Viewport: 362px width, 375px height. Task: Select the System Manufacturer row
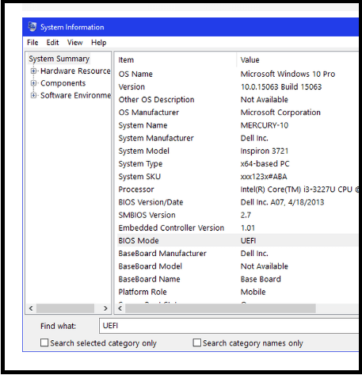tap(237, 138)
